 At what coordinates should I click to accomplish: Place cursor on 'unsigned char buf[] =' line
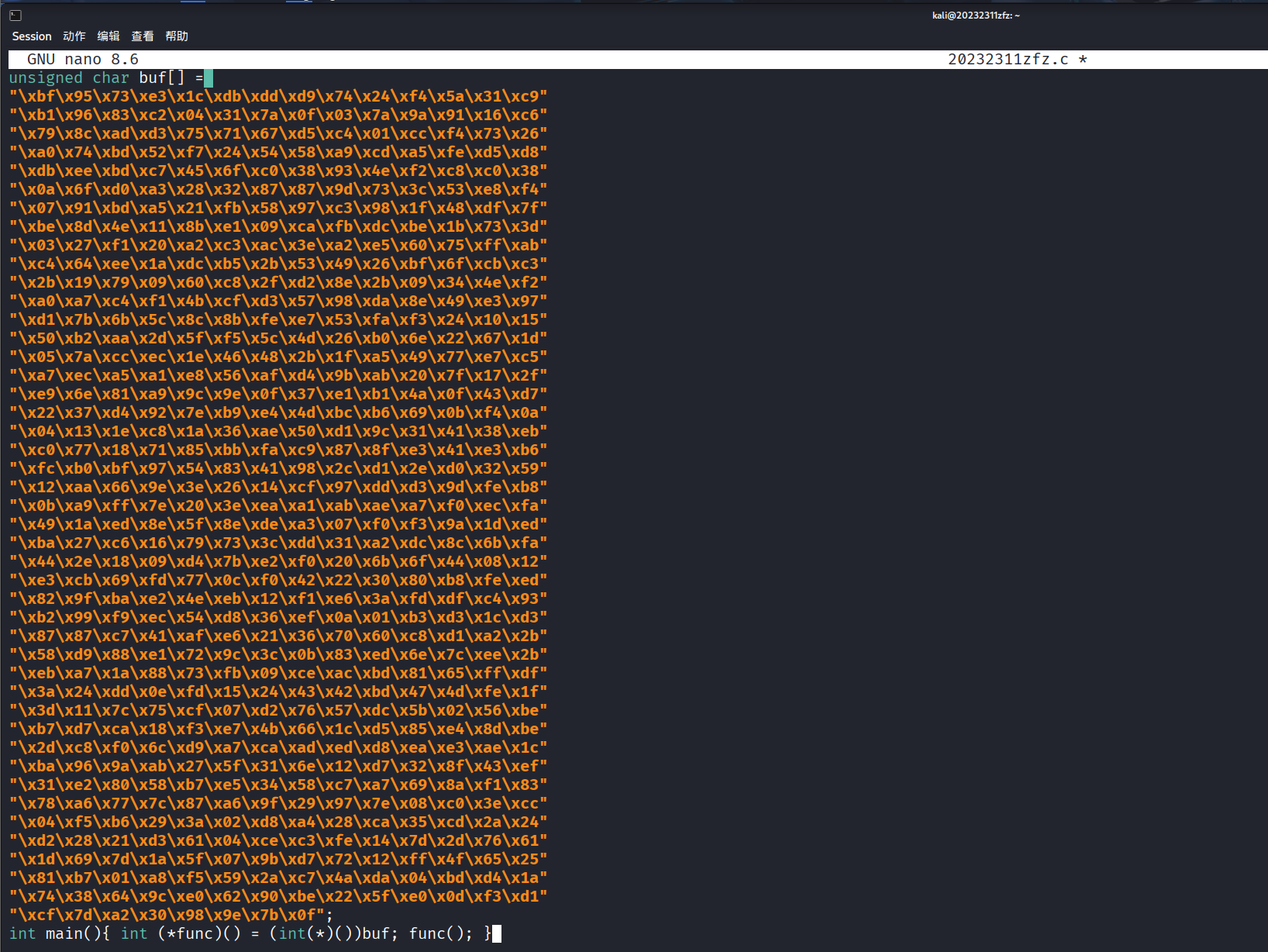(x=106, y=78)
